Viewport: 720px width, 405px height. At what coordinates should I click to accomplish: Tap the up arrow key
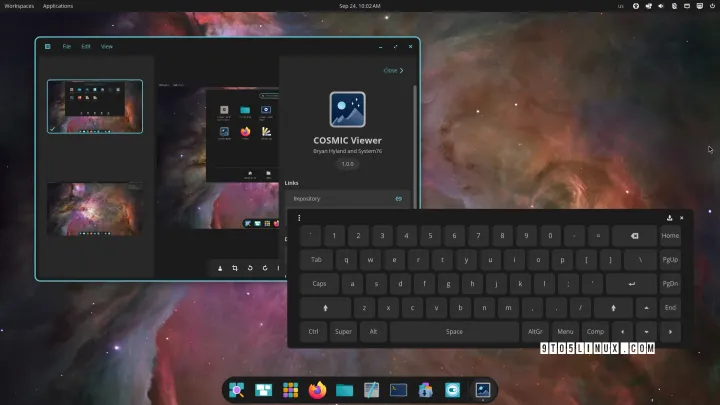click(x=646, y=308)
